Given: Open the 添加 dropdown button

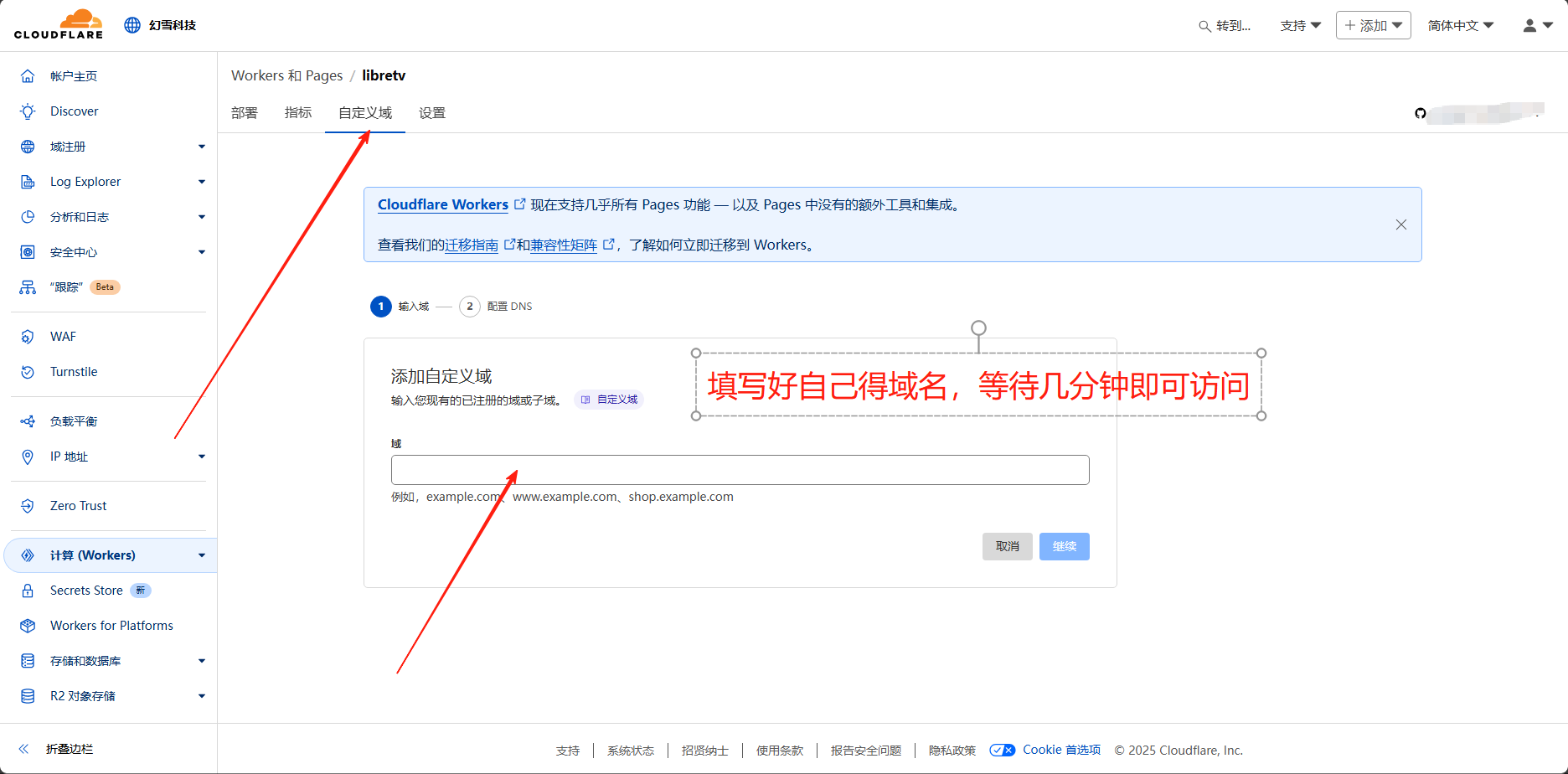Looking at the screenshot, I should 1374,25.
